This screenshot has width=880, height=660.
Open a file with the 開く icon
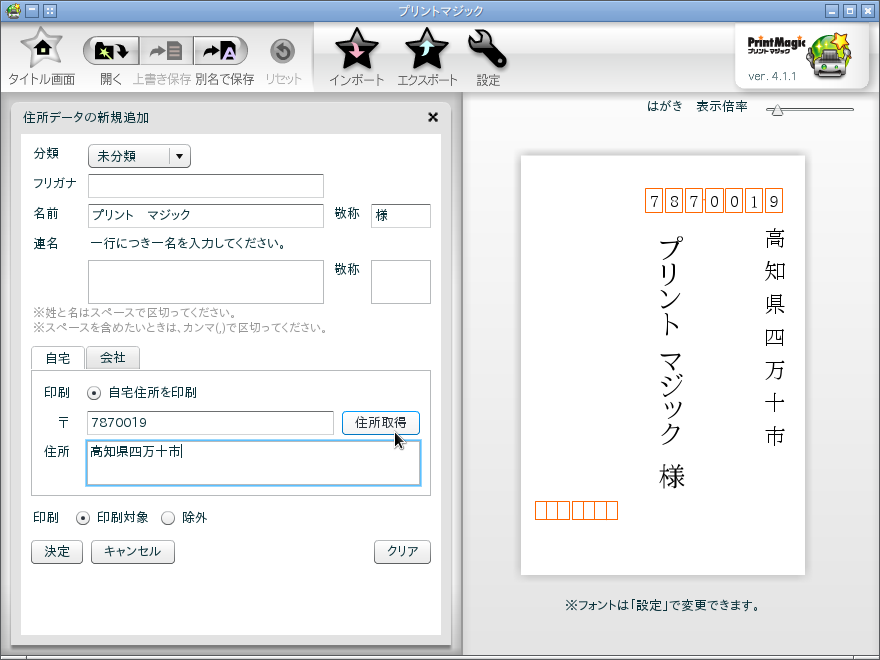click(111, 52)
